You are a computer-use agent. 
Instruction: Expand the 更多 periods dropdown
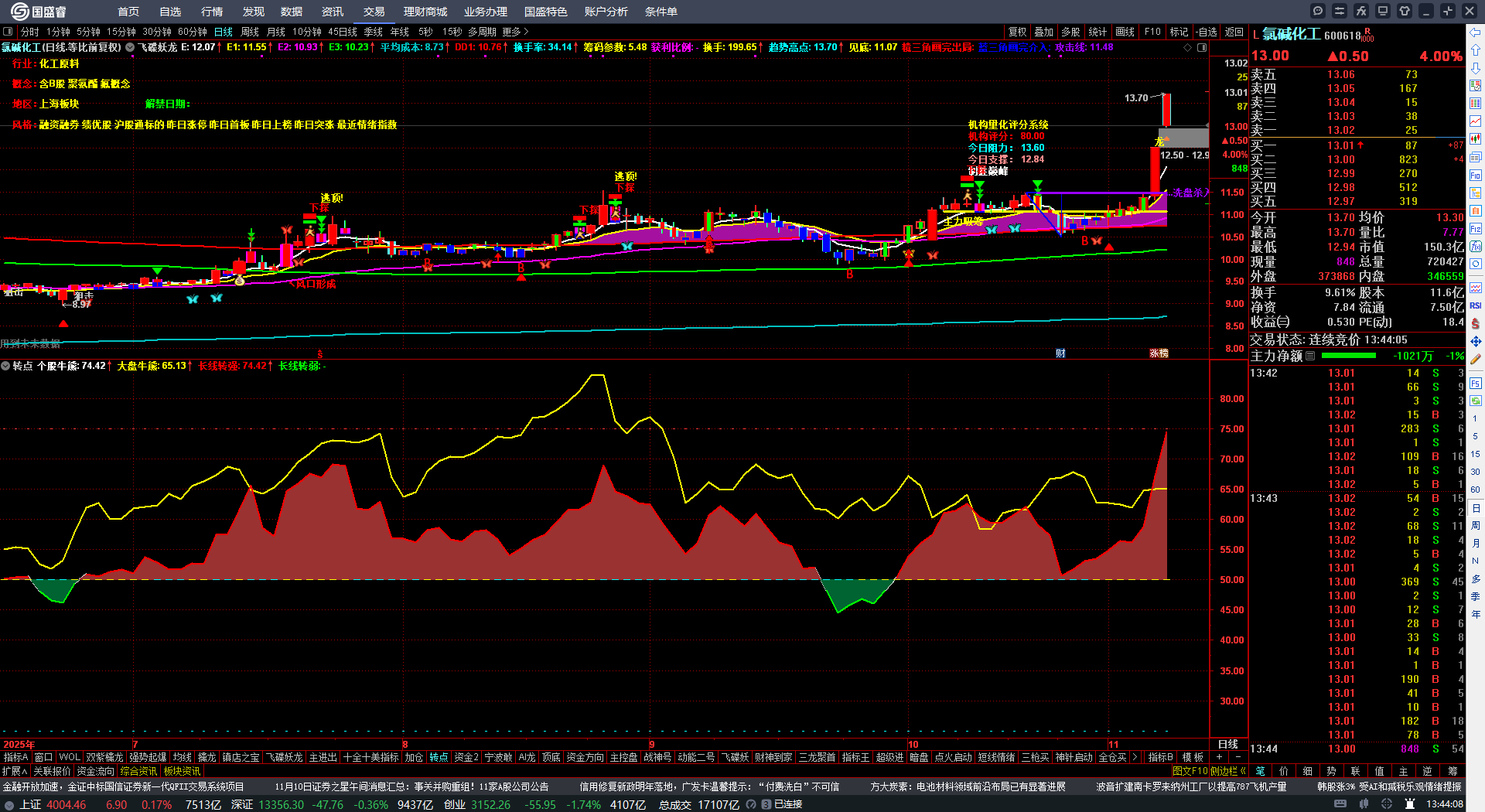point(515,32)
